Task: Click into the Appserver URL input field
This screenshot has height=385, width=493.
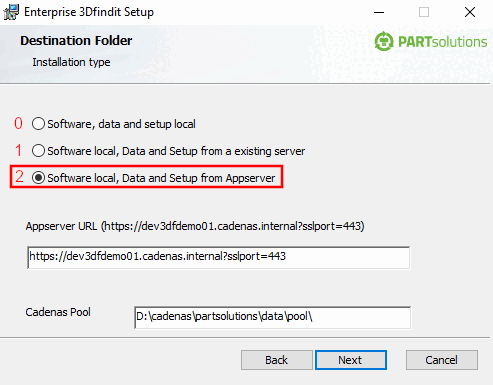Action: [219, 257]
